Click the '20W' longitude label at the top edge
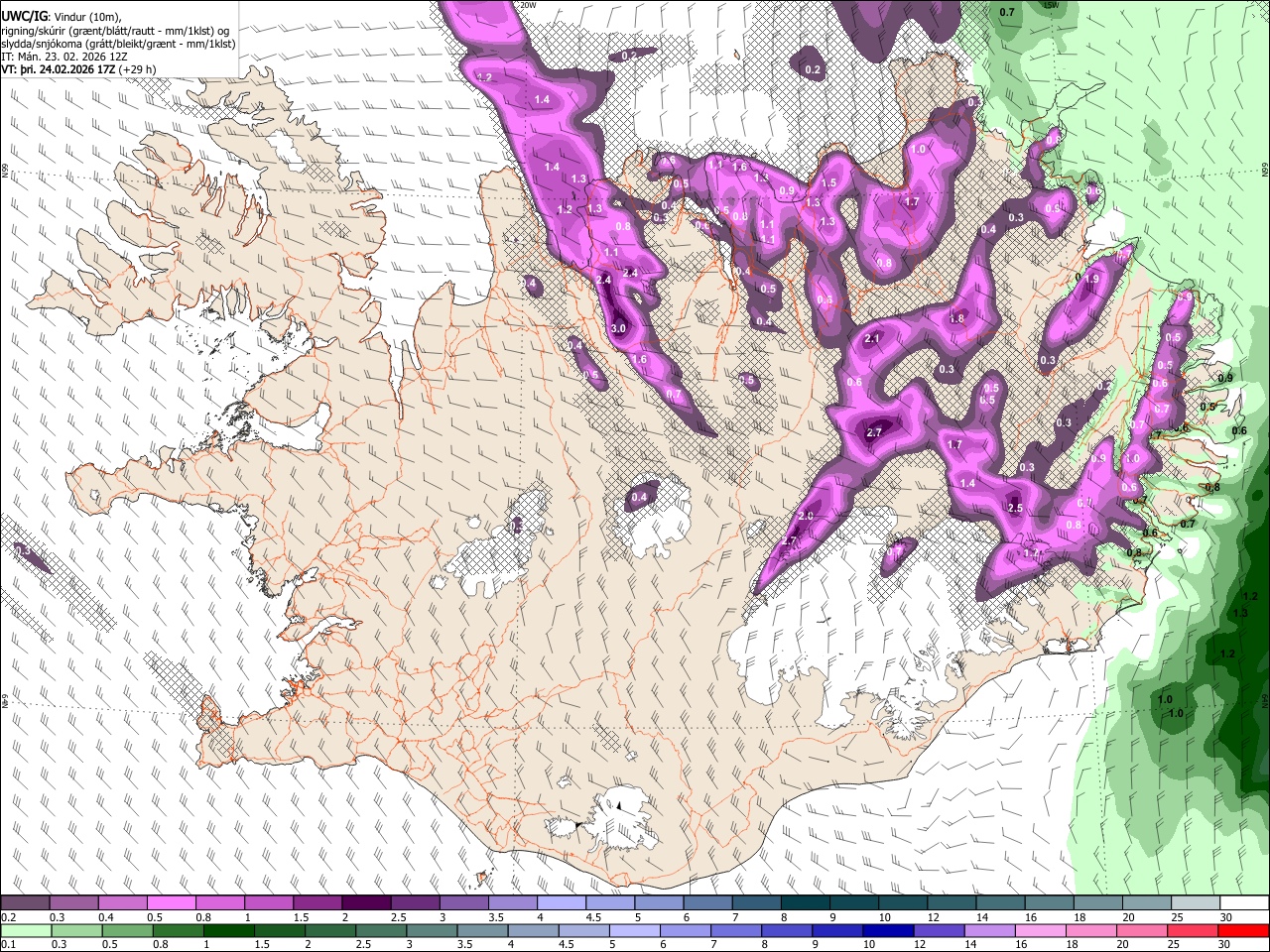Screen dimensions: 1270x952 528,5
